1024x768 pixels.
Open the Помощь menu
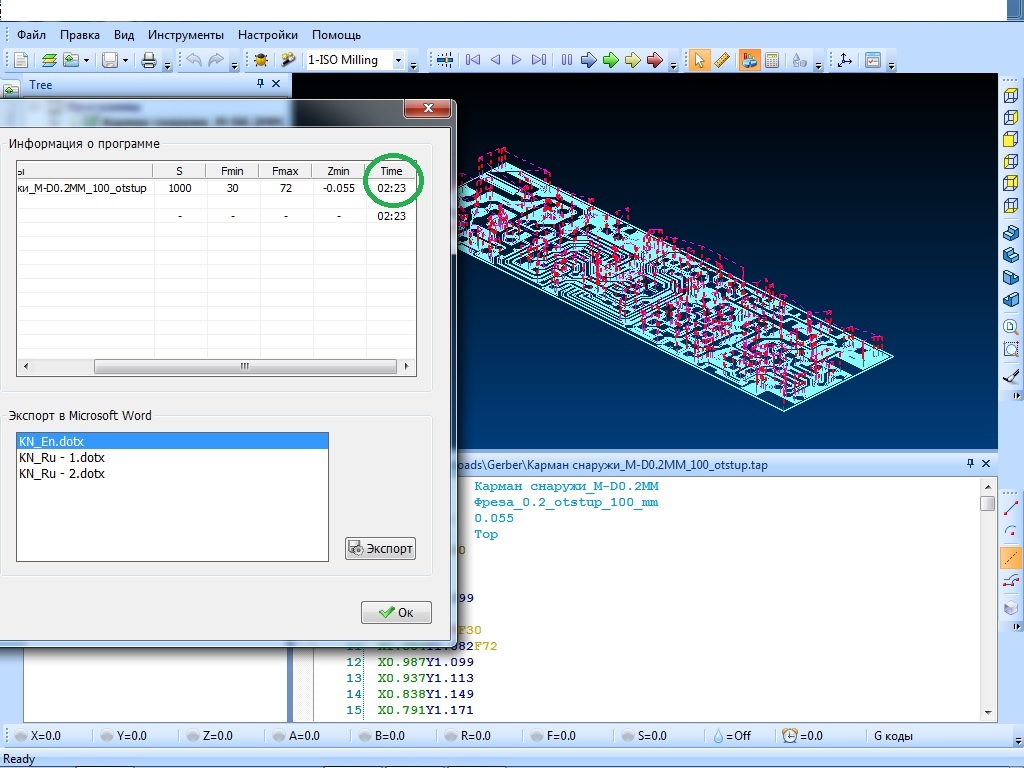coord(336,35)
